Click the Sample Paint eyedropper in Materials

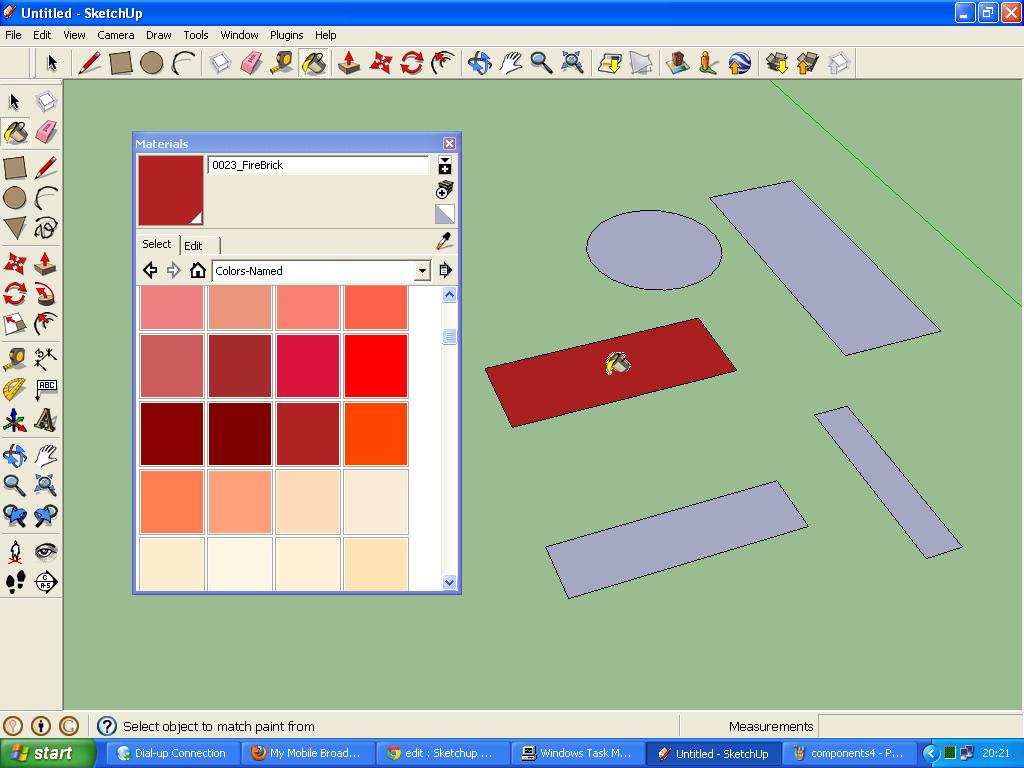pos(444,241)
